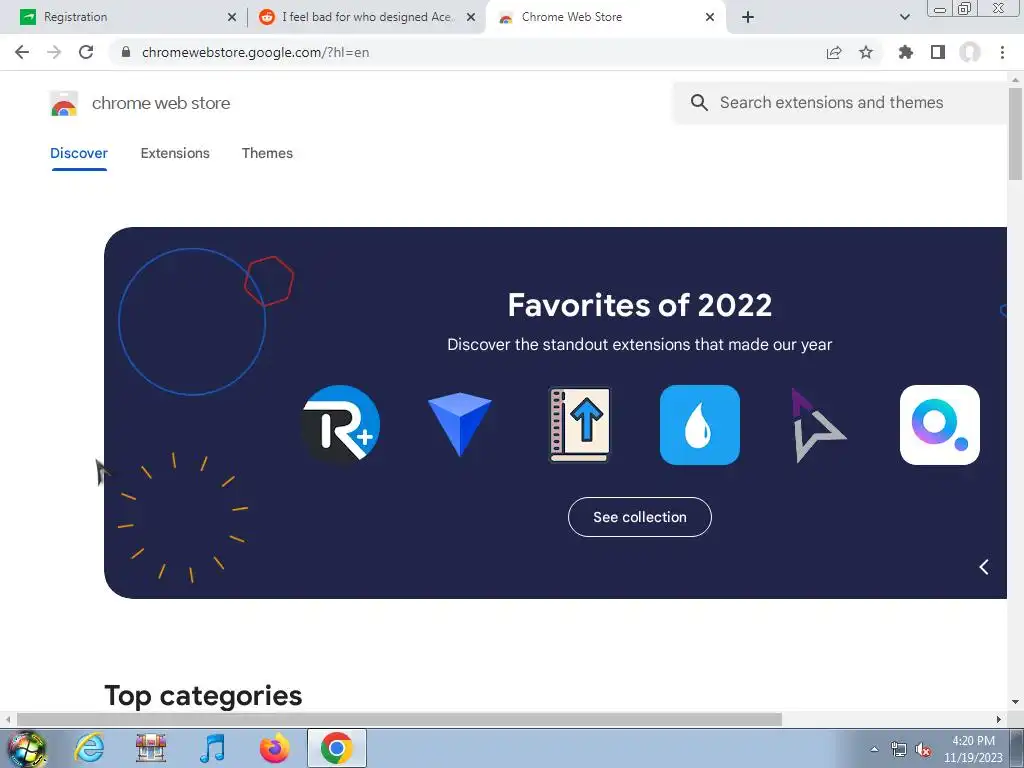
Task: Open the gradient ring extension icon
Action: pyautogui.click(x=939, y=424)
